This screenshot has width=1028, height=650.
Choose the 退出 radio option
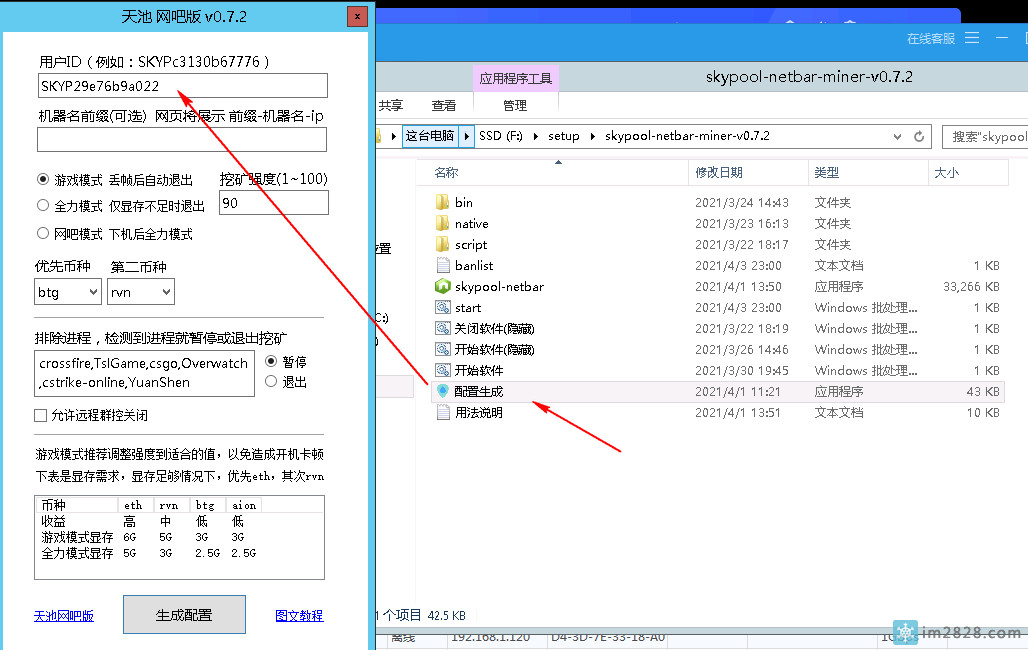coord(271,381)
